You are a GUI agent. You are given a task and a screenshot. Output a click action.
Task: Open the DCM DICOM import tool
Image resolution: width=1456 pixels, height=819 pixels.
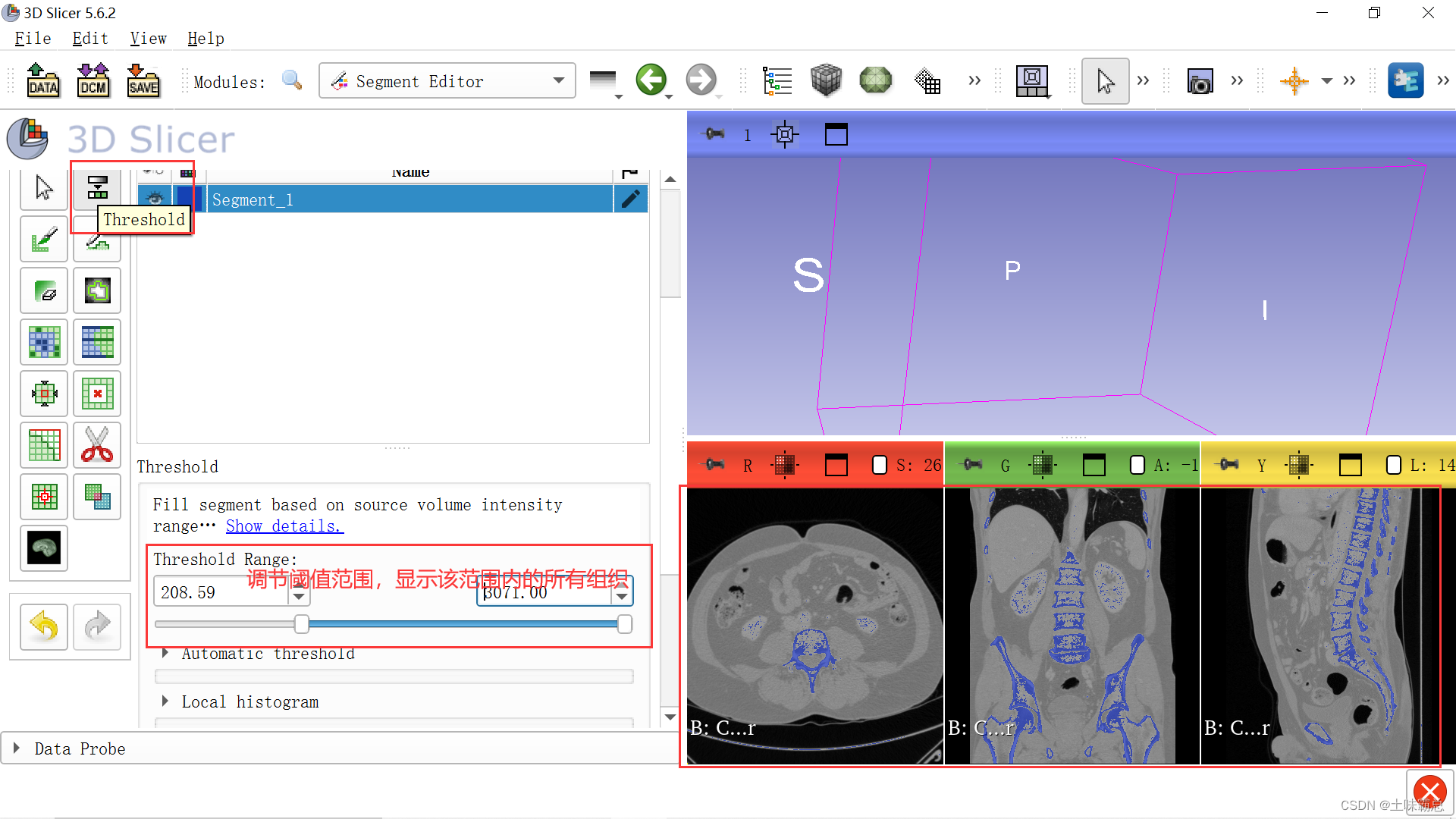(93, 80)
